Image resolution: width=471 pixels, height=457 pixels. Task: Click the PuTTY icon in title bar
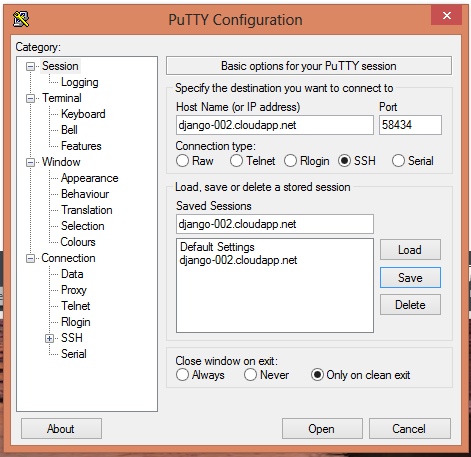[21, 19]
